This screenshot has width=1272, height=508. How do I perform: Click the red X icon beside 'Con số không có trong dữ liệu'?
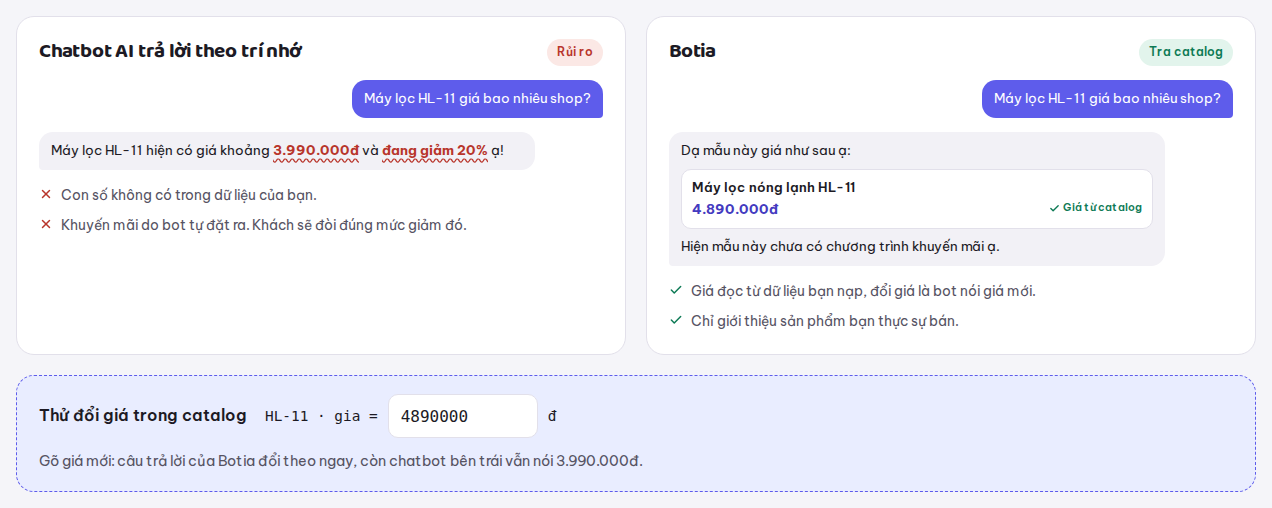tap(45, 195)
